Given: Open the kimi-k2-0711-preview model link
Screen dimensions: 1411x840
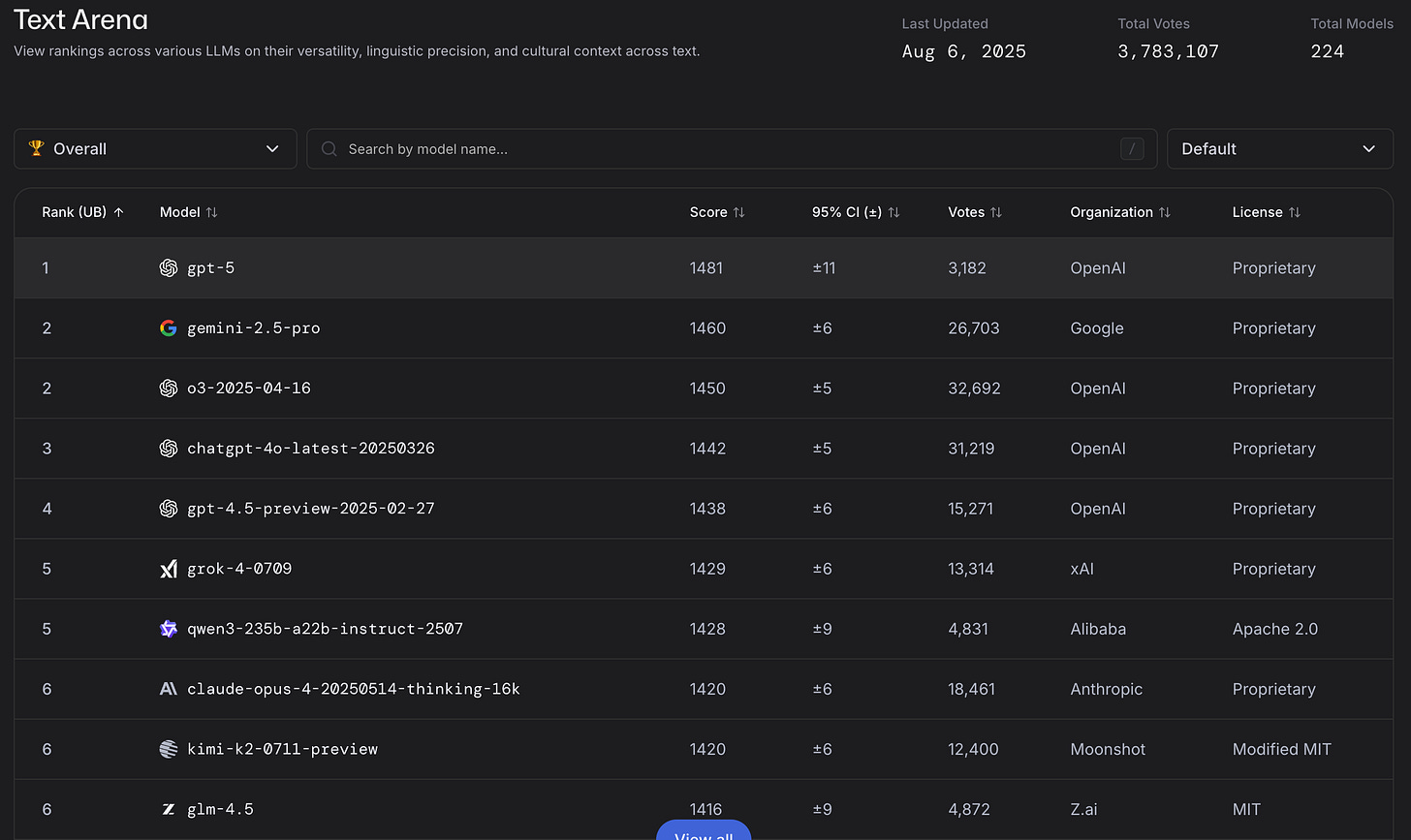Looking at the screenshot, I should click(282, 749).
